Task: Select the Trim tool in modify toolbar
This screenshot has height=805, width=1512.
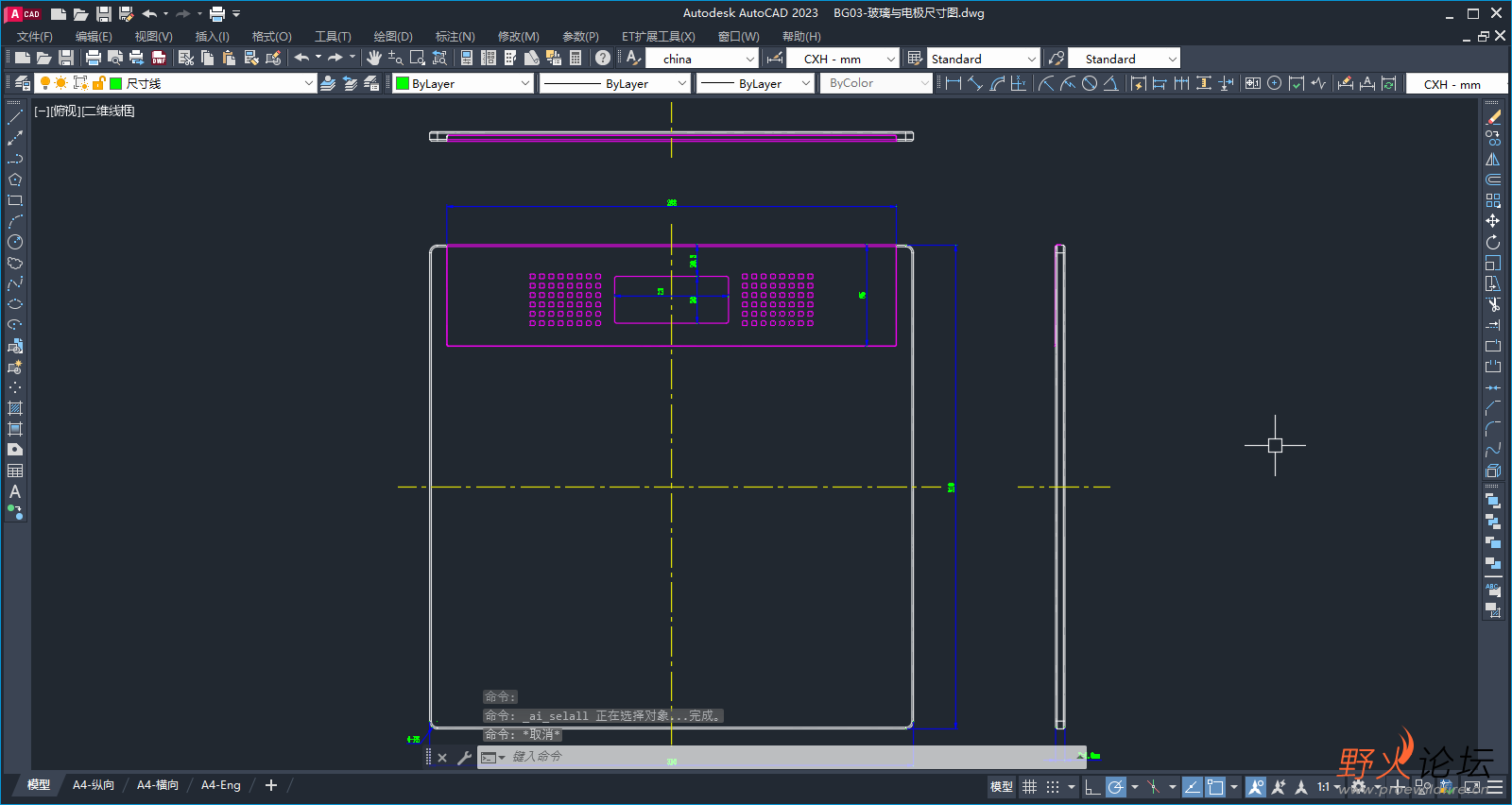Action: click(1493, 304)
